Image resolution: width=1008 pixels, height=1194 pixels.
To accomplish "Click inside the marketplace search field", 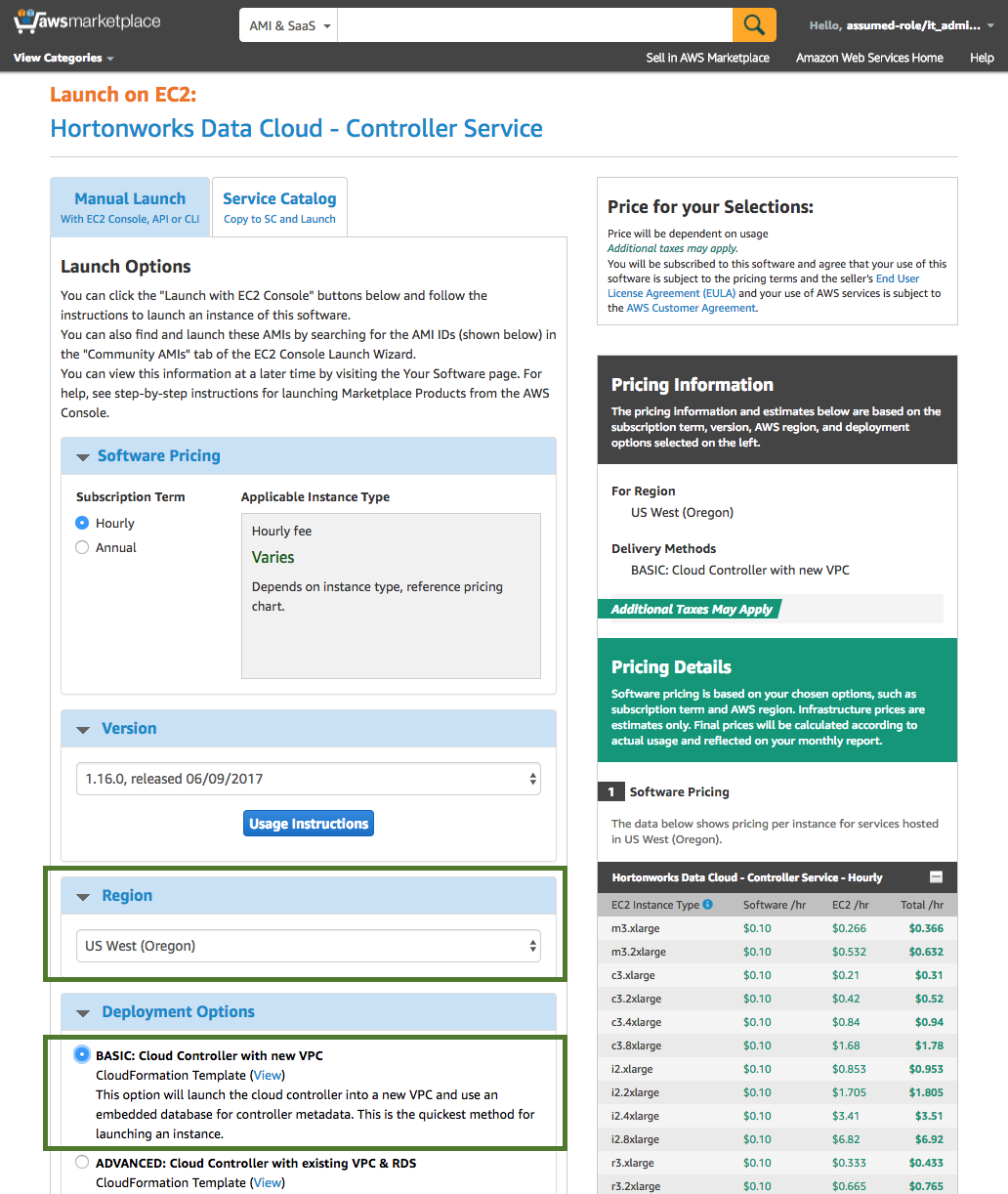I will 532,23.
